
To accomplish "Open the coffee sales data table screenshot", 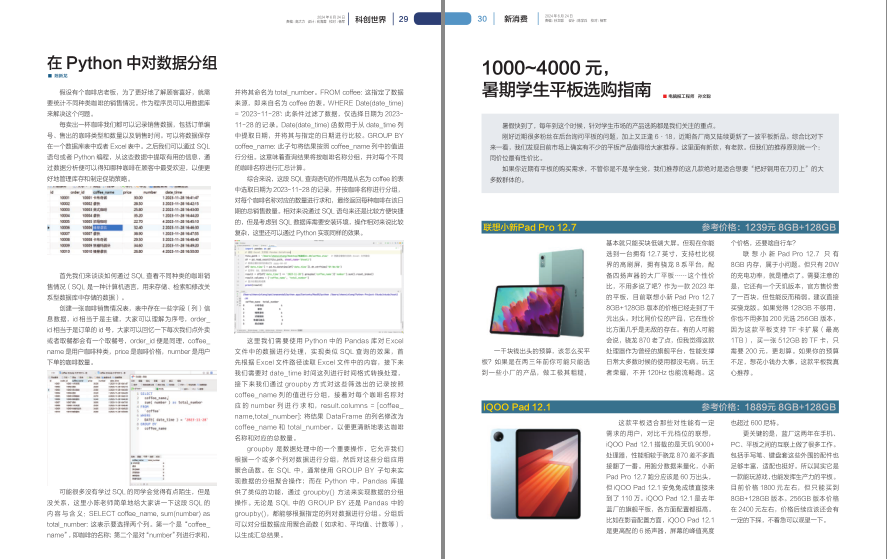I will (129, 221).
